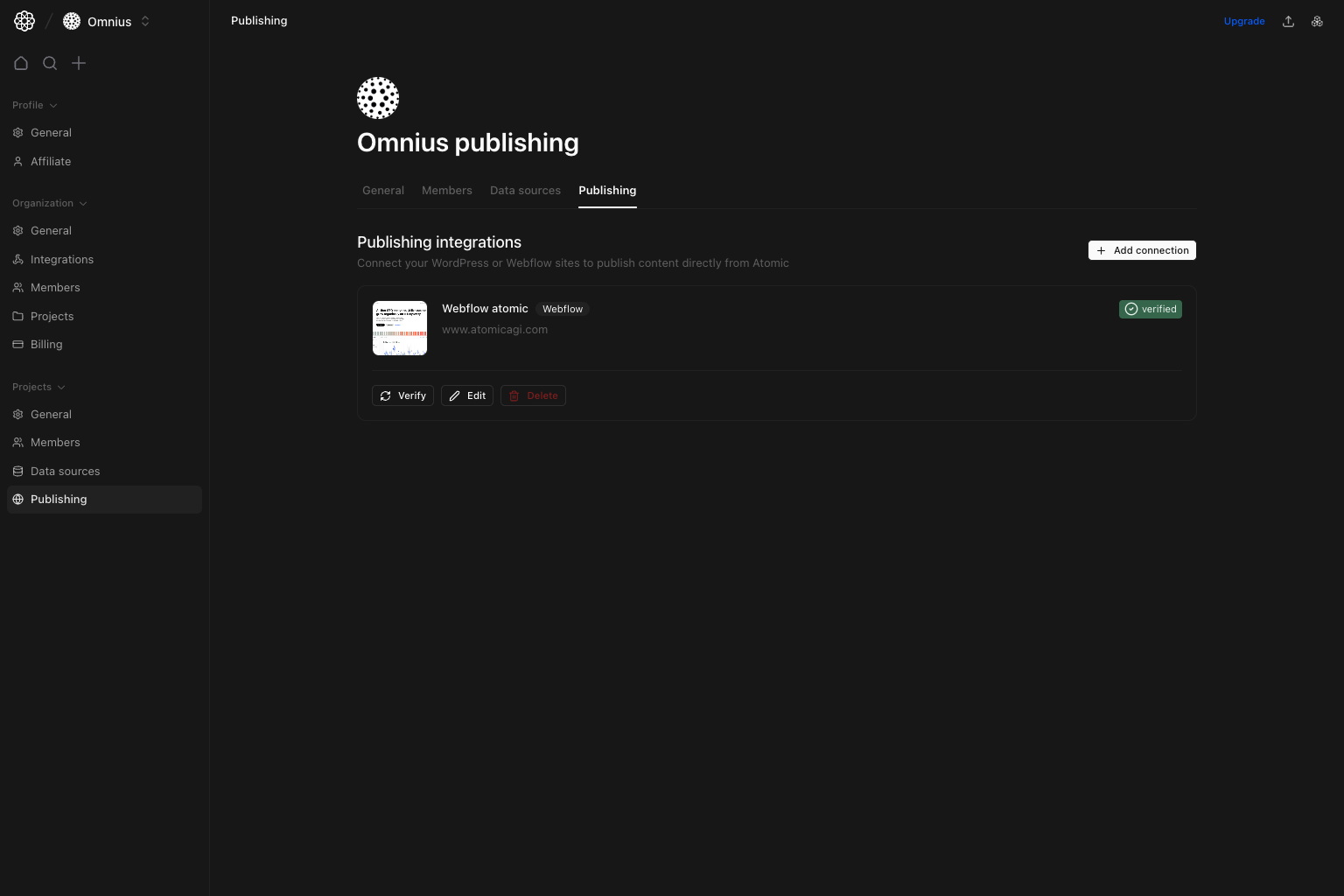Click the Upgrade link

(x=1244, y=20)
